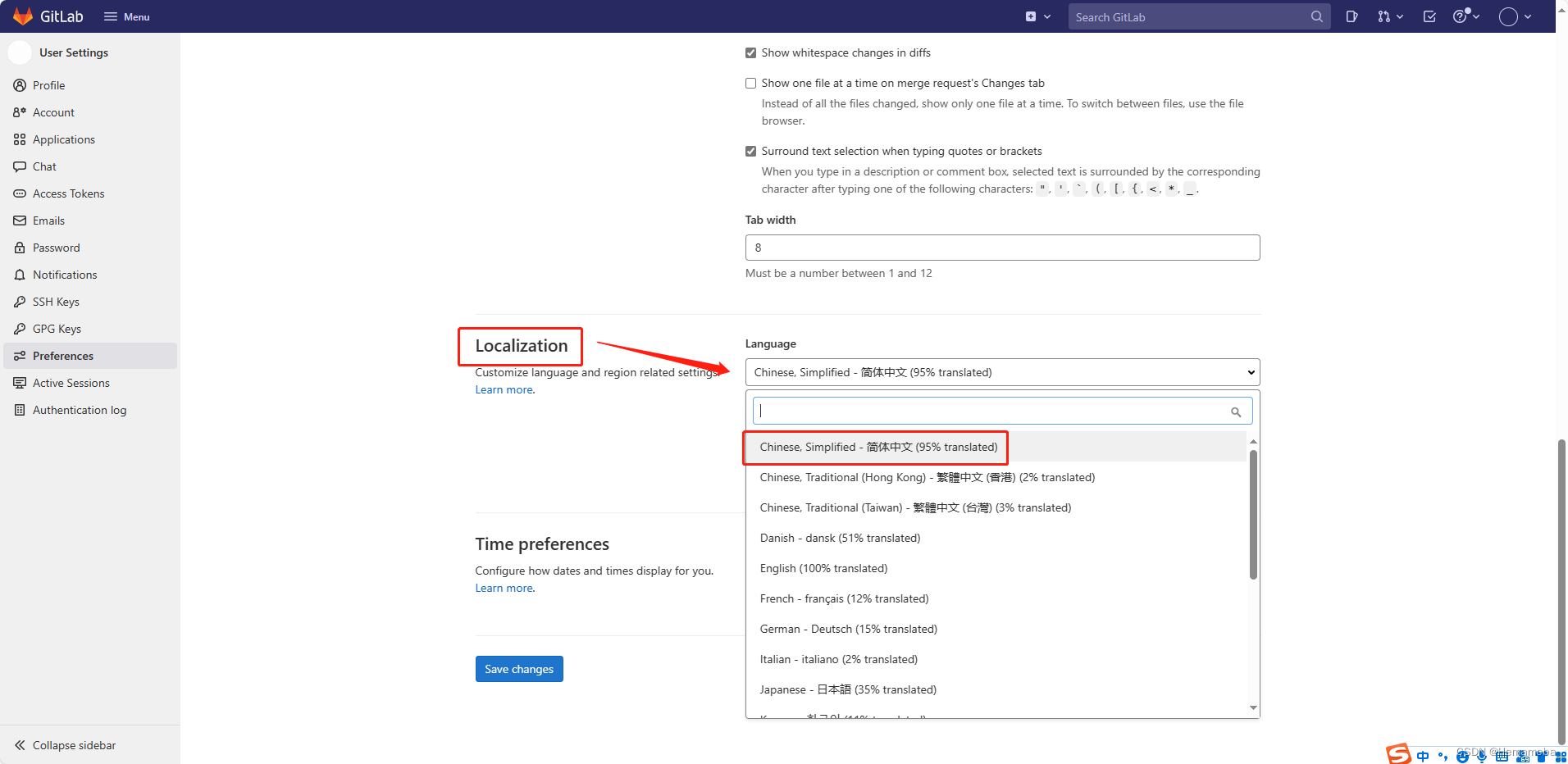Screen dimensions: 1568x764
Task: Click the Tab width input field
Action: (x=1001, y=248)
